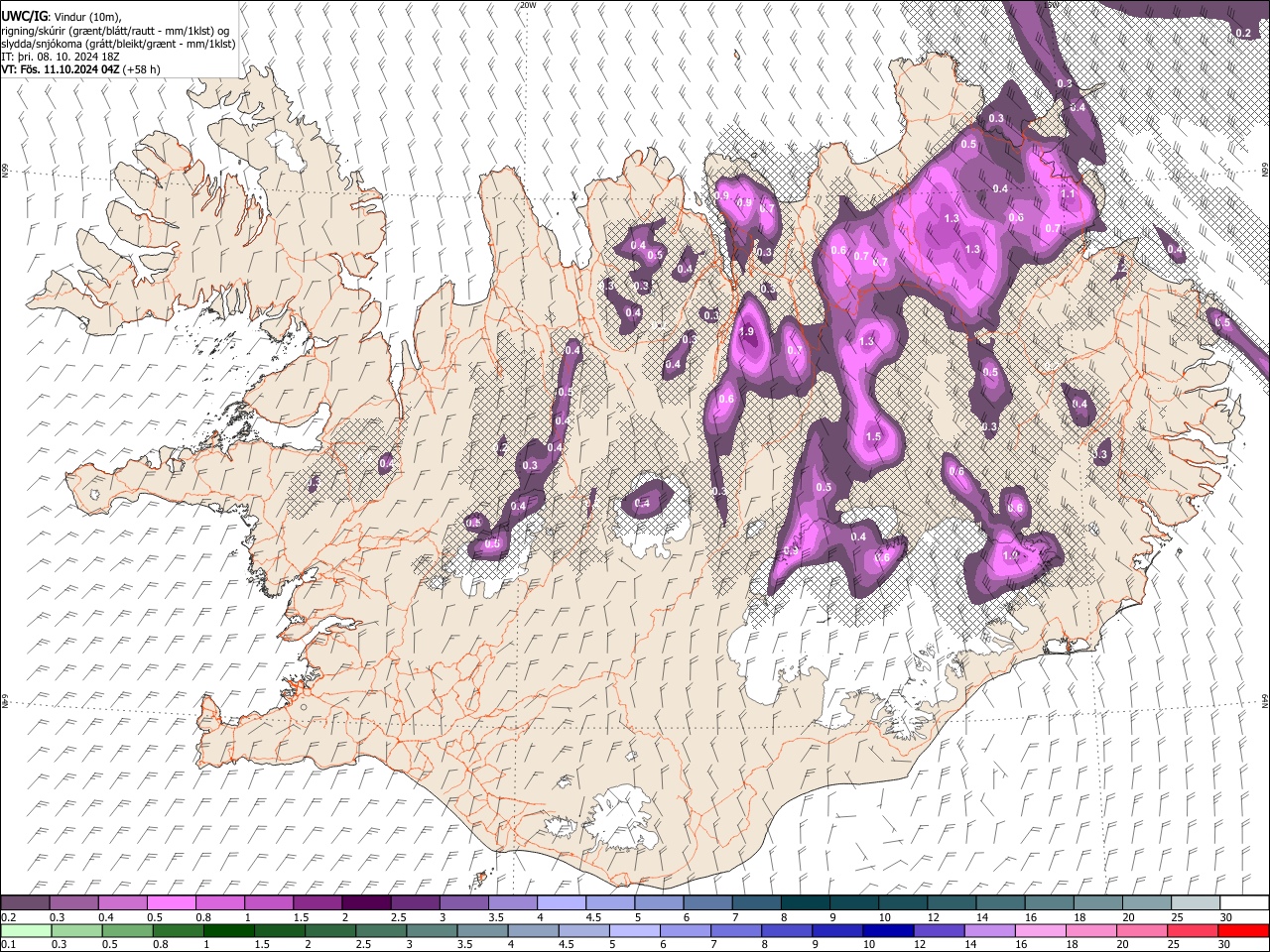
Task: Click the 1.1 snowfall value on the map
Action: point(1068,194)
